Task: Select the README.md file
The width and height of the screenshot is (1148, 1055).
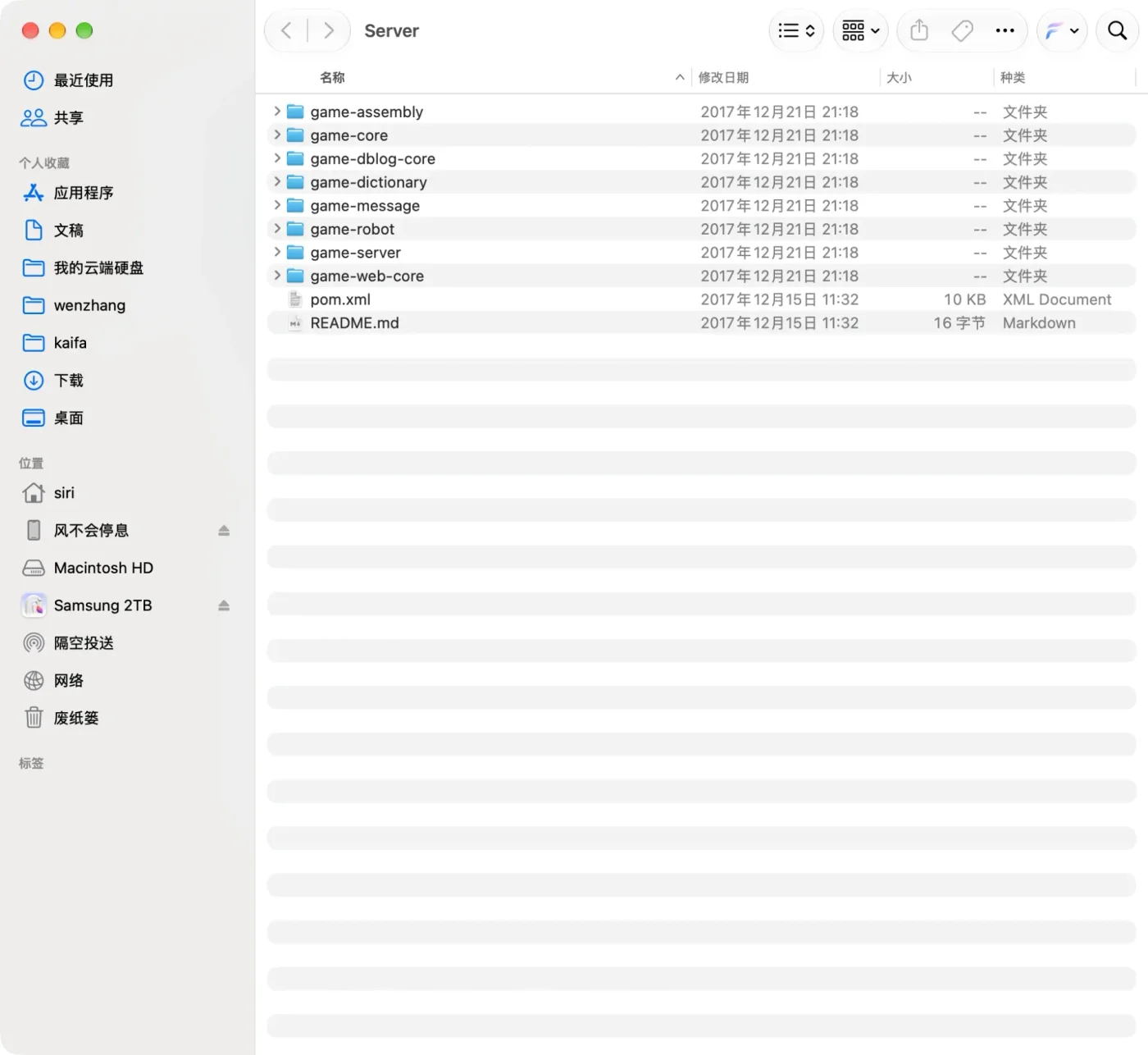Action: tap(702, 323)
